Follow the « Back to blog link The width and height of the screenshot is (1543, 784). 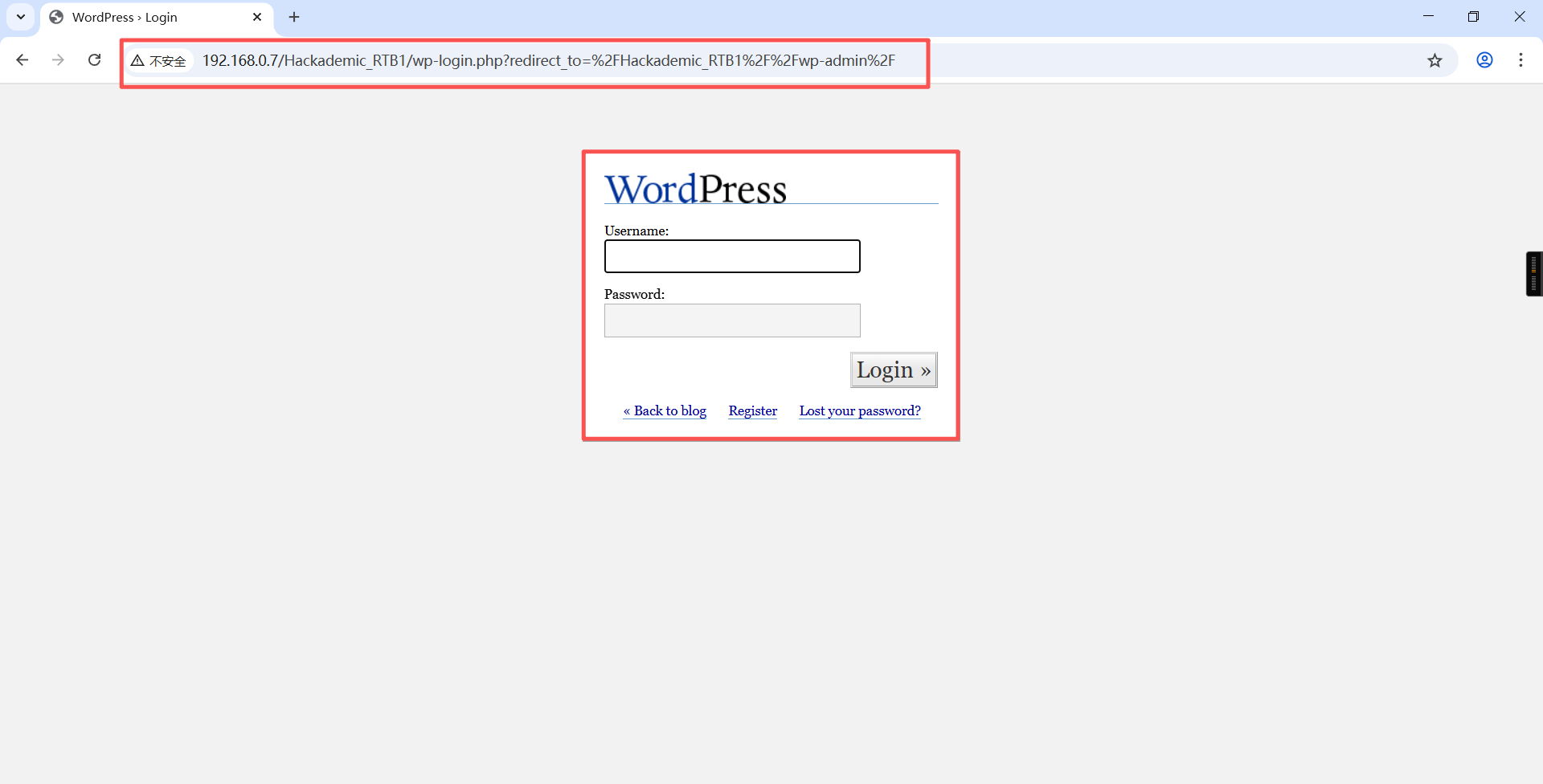pos(665,410)
